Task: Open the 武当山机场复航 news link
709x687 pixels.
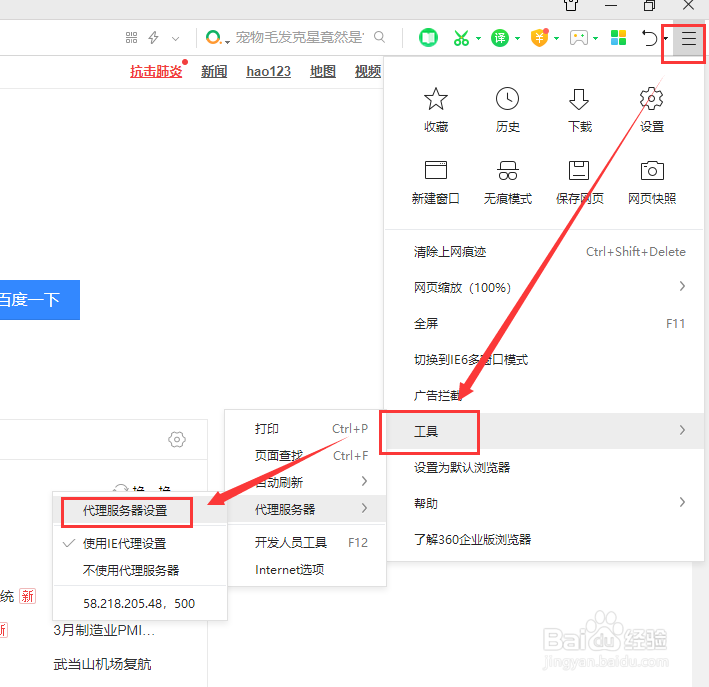Action: [102, 664]
